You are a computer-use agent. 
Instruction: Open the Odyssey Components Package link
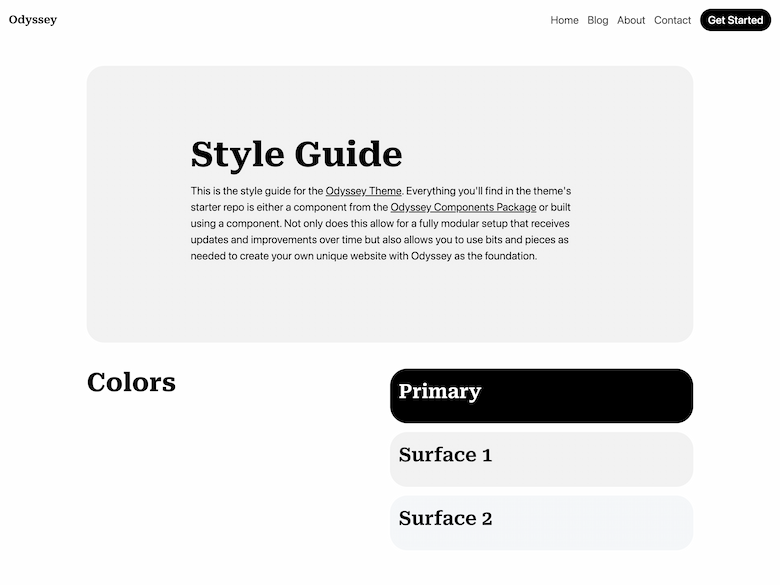[x=463, y=207]
